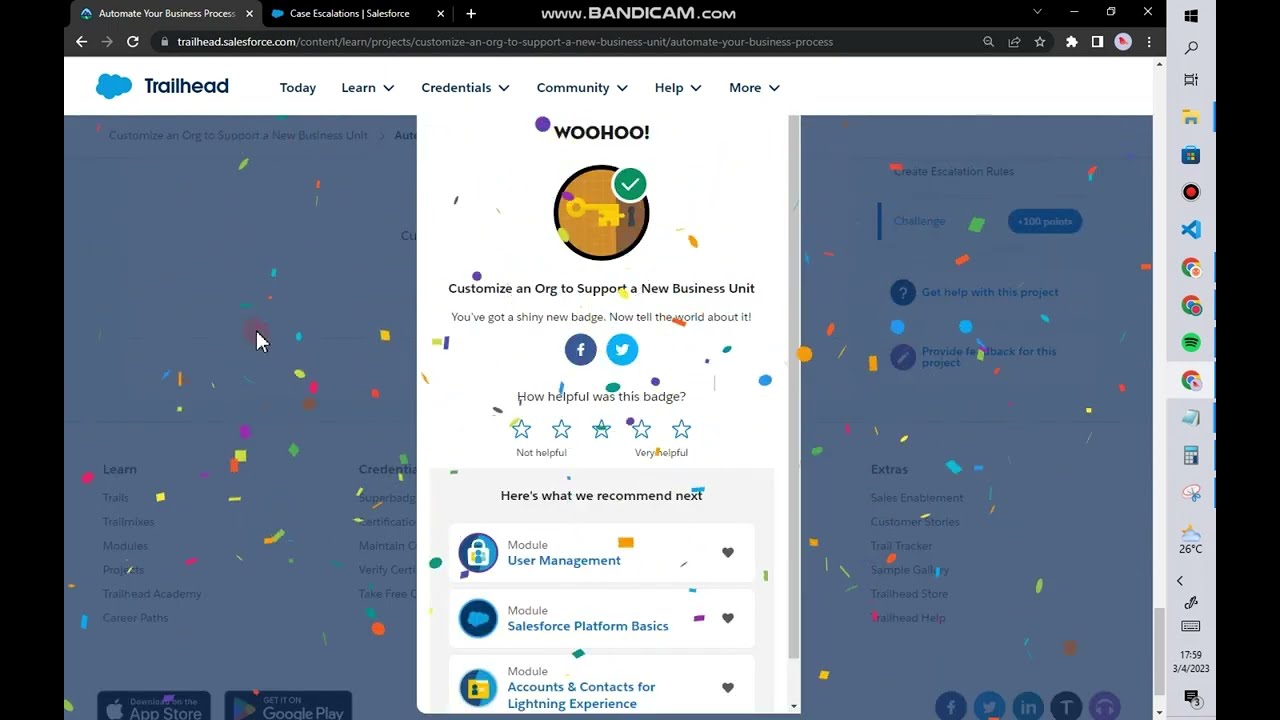Reload the current page
Image resolution: width=1280 pixels, height=720 pixels.
133,42
